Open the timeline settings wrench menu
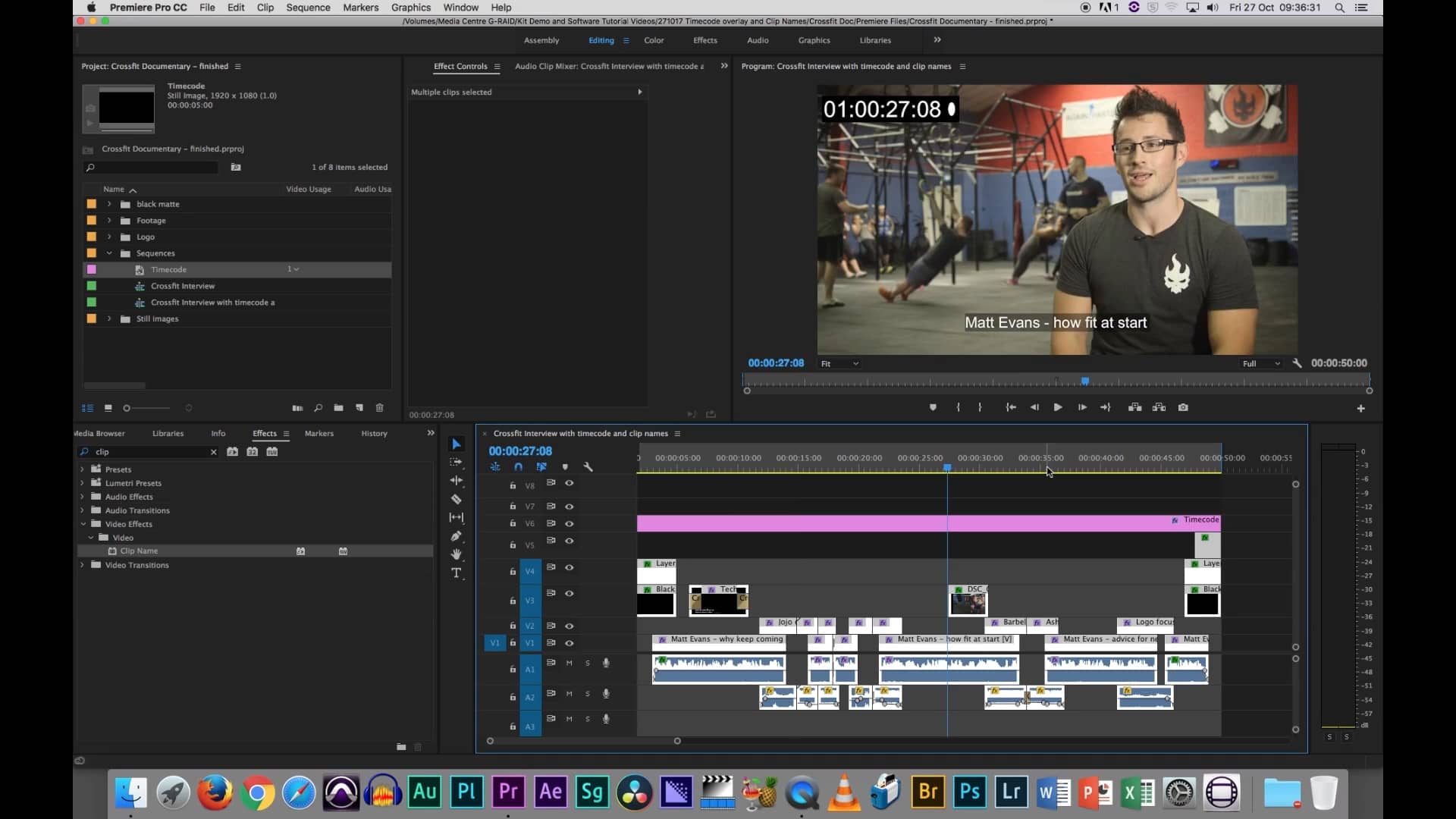The width and height of the screenshot is (1456, 819). (589, 467)
